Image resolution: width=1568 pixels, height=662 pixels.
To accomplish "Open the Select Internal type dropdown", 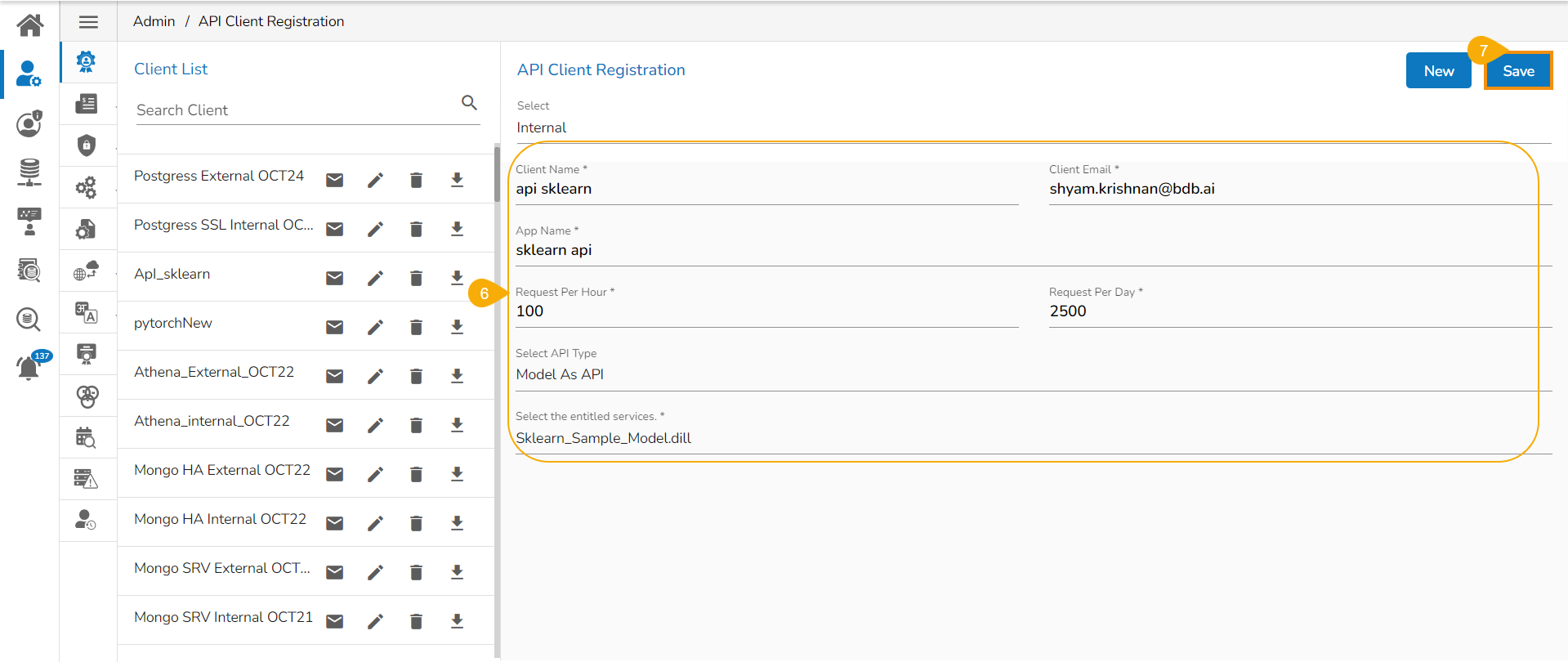I will coord(1033,128).
